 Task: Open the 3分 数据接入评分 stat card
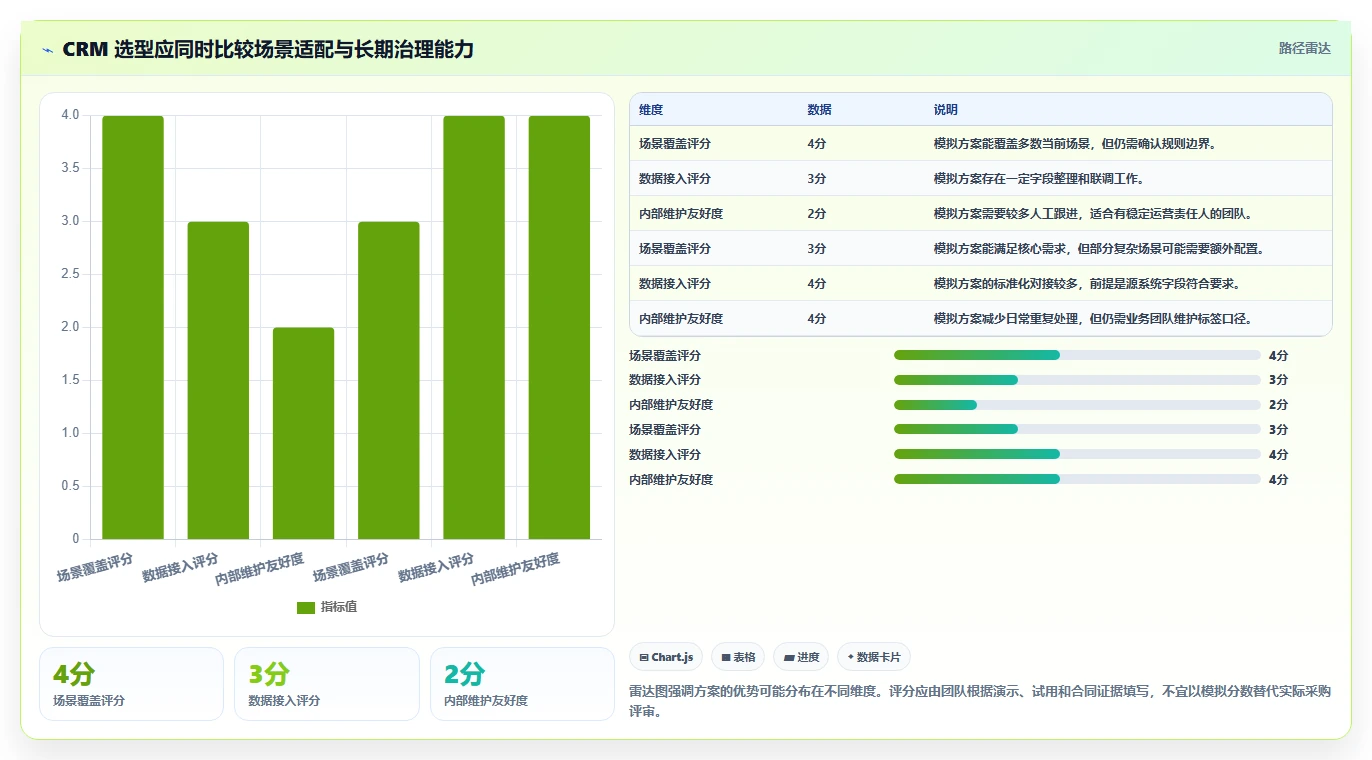326,684
